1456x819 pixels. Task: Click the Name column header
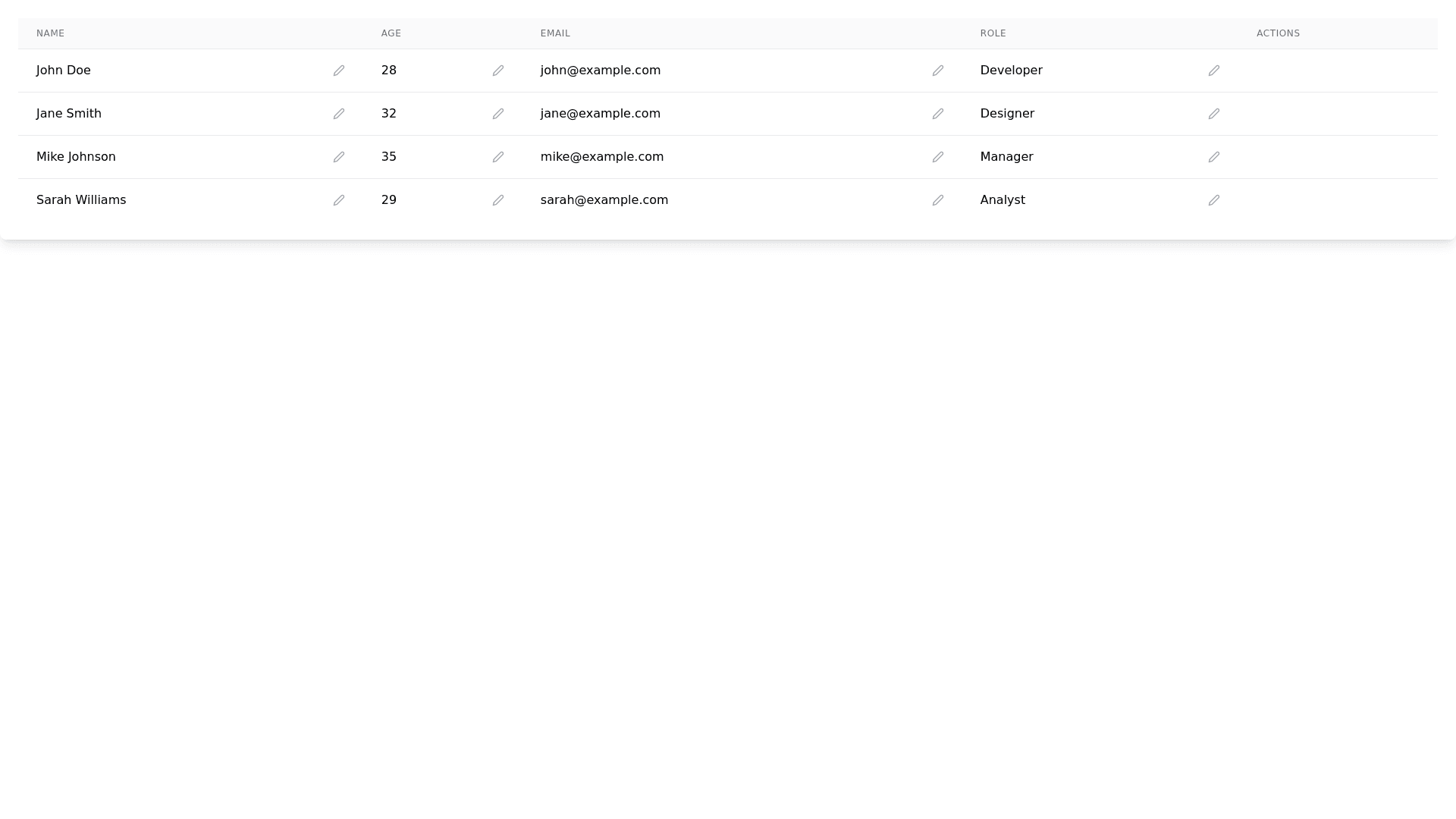tap(51, 33)
